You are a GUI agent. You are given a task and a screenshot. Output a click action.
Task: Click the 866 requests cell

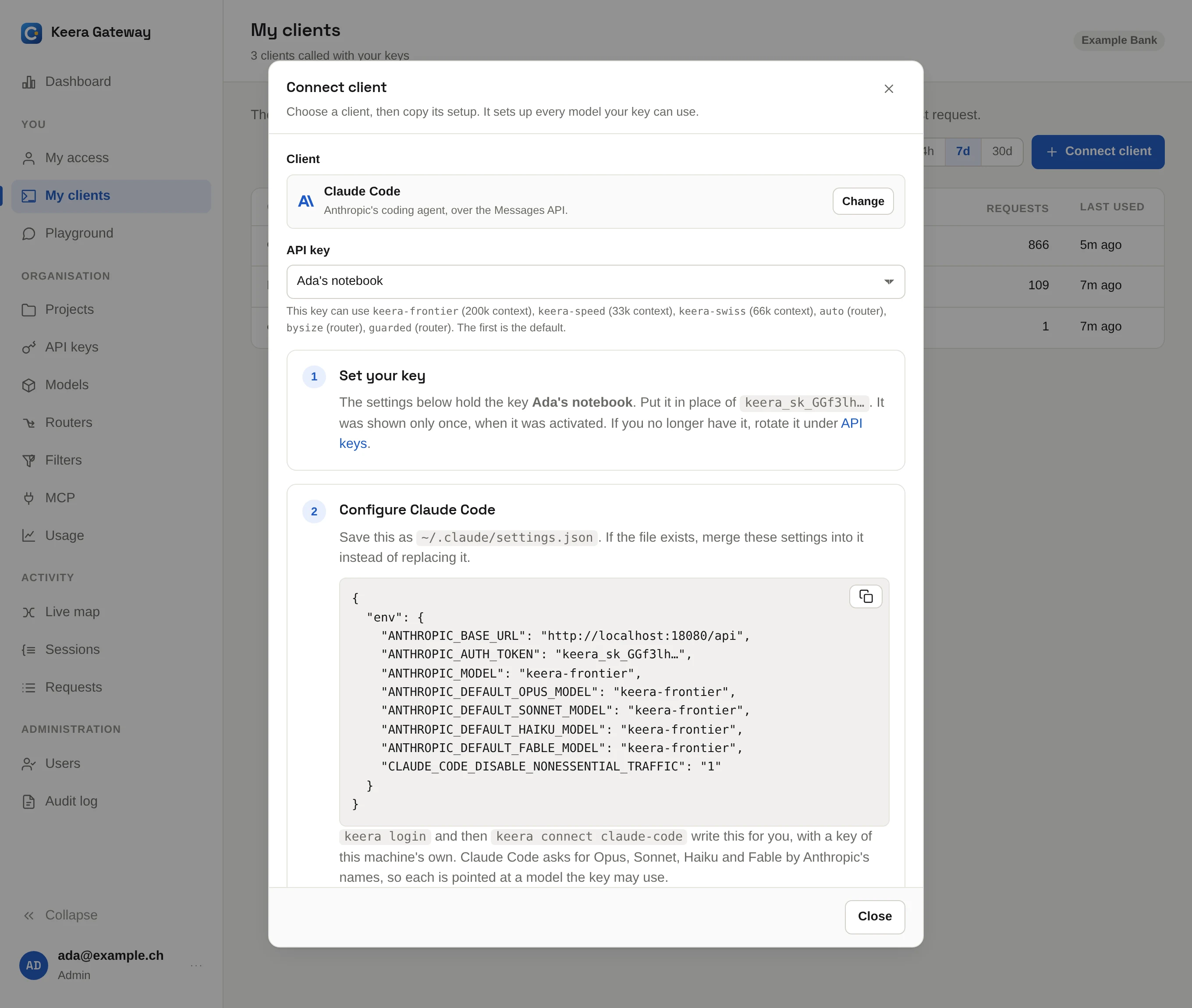tap(1038, 245)
